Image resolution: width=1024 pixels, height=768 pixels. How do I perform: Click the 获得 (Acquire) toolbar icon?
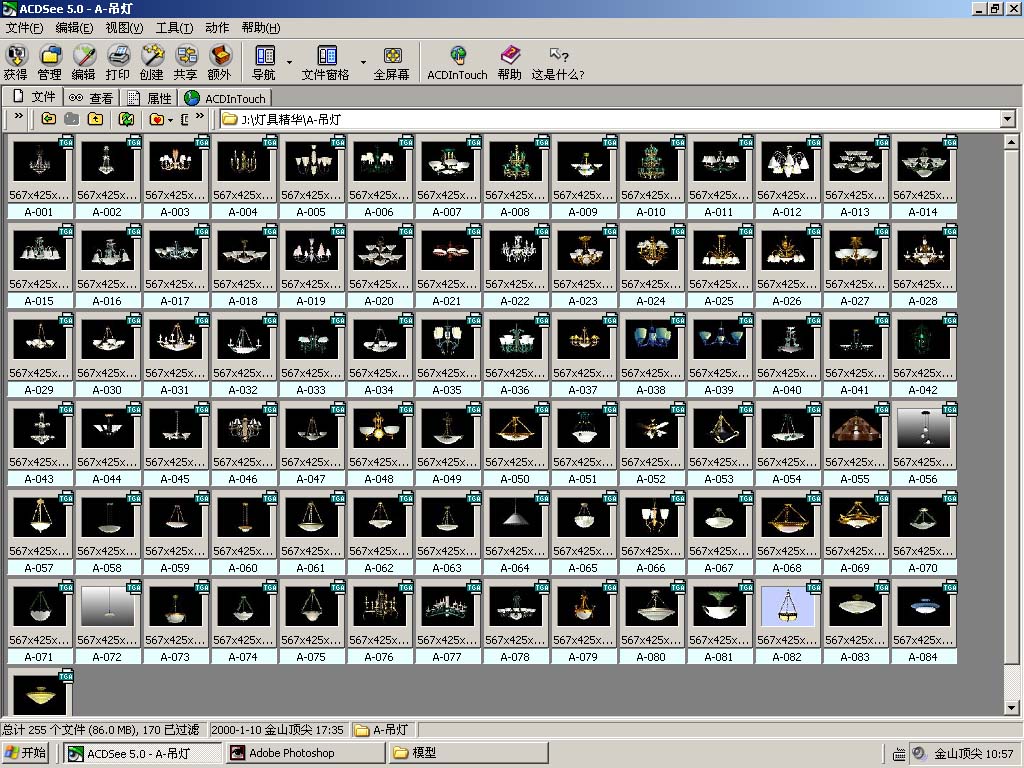point(16,63)
